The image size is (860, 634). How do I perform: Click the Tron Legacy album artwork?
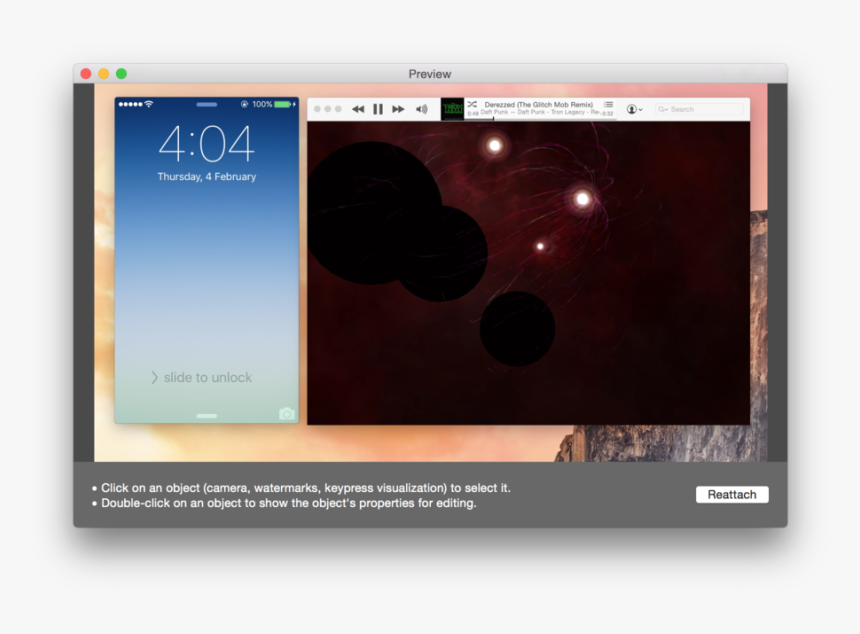(452, 109)
